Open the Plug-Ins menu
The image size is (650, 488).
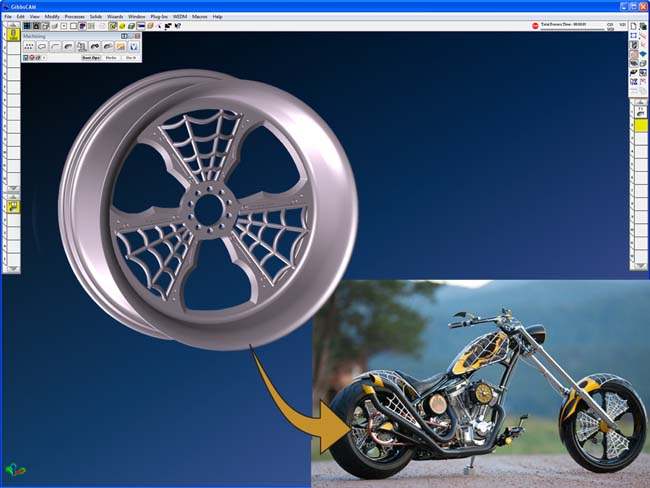pyautogui.click(x=159, y=17)
